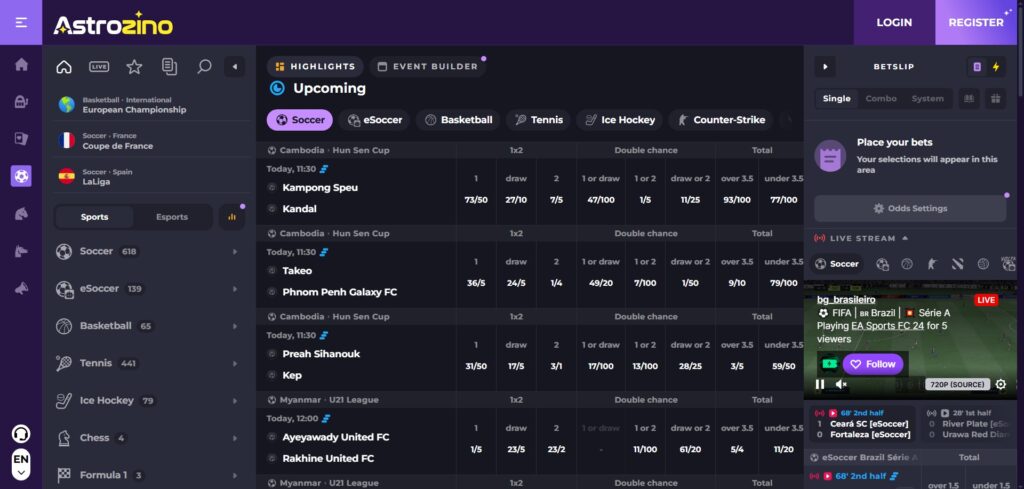Click the quick bet lightning icon

995,67
